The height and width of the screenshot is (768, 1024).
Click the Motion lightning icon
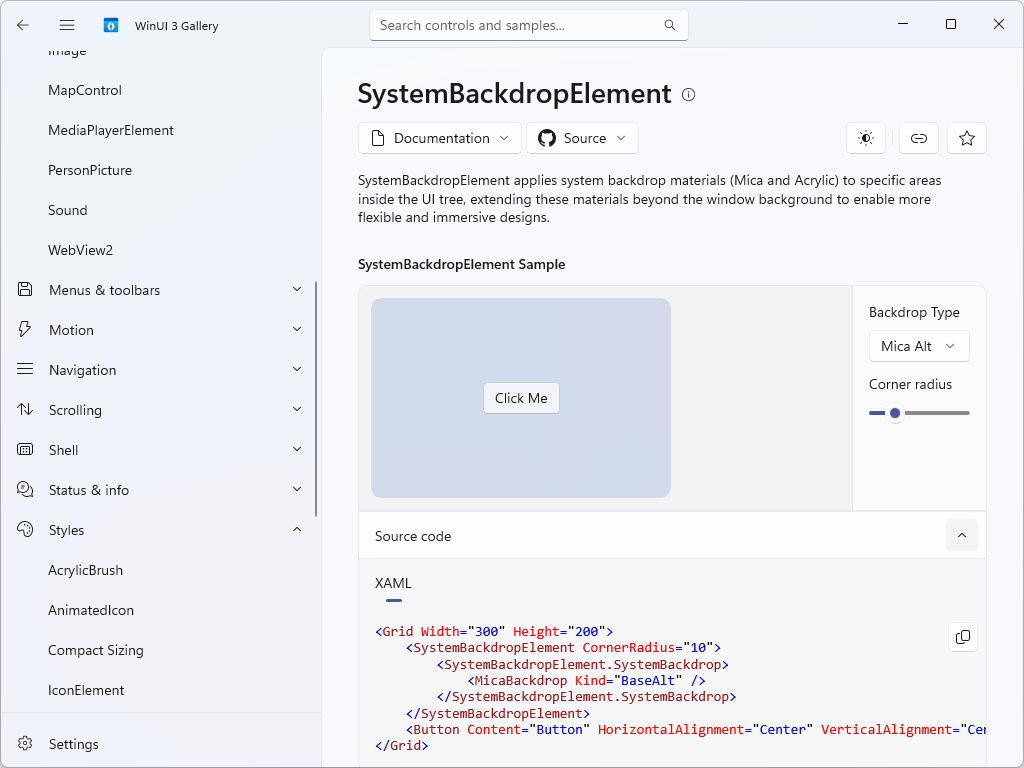25,329
